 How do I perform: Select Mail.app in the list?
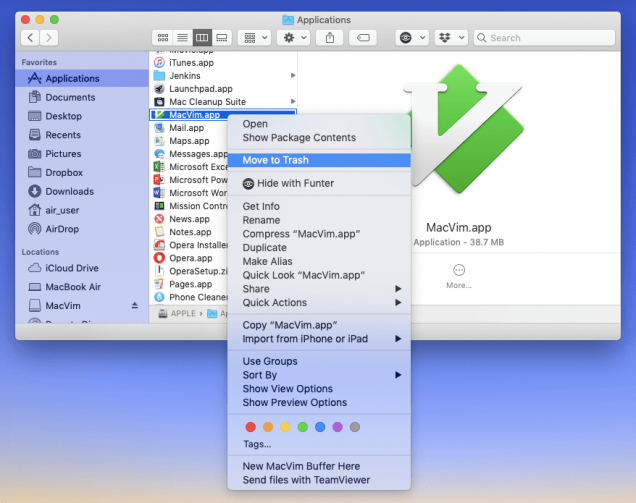pos(189,128)
